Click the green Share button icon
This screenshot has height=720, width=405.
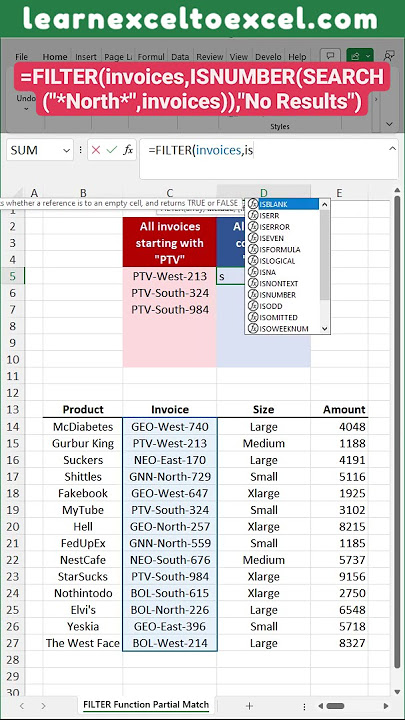[x=360, y=56]
